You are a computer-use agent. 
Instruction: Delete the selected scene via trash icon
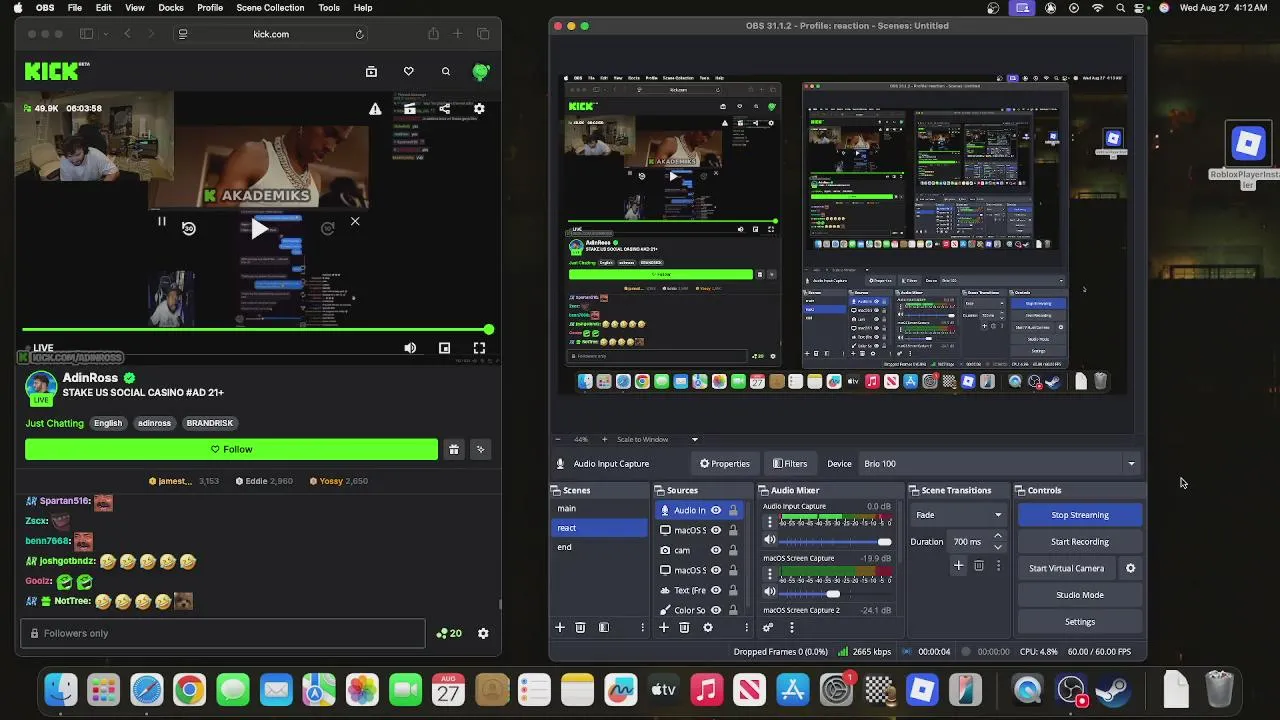[x=580, y=627]
